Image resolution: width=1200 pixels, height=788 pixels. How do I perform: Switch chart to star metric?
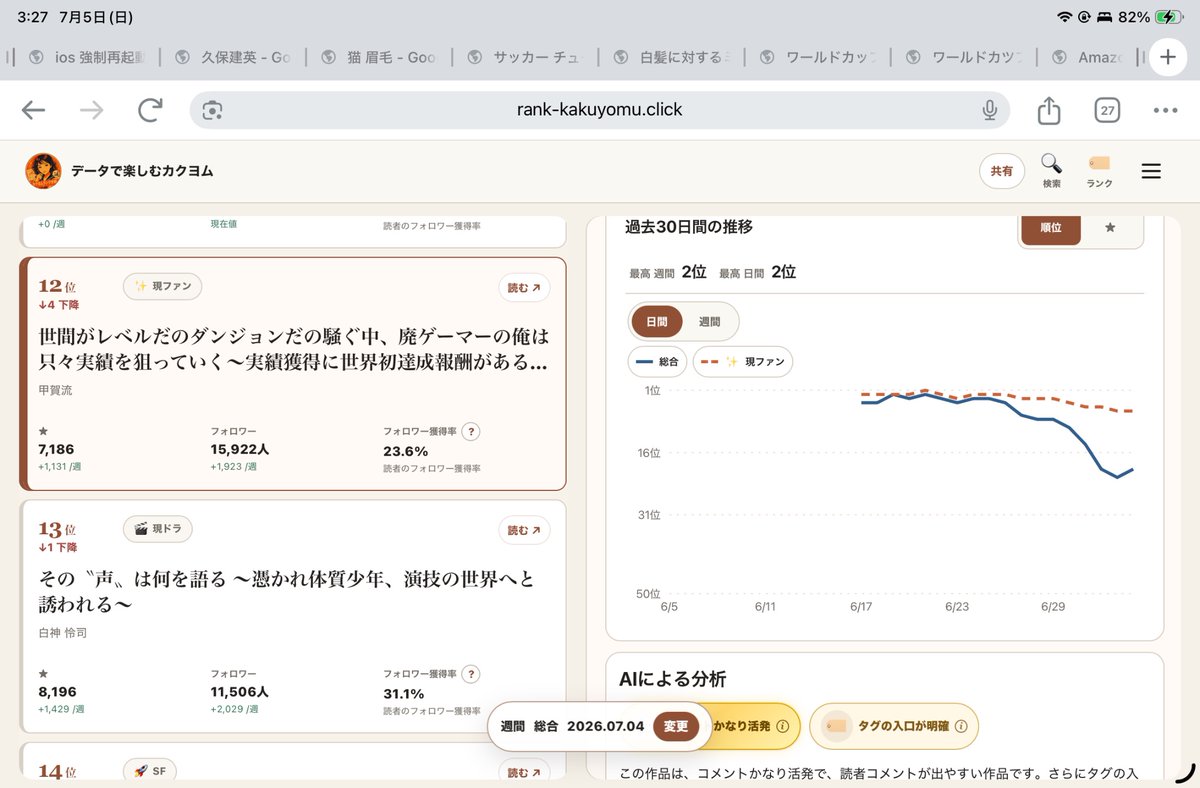pos(1110,228)
